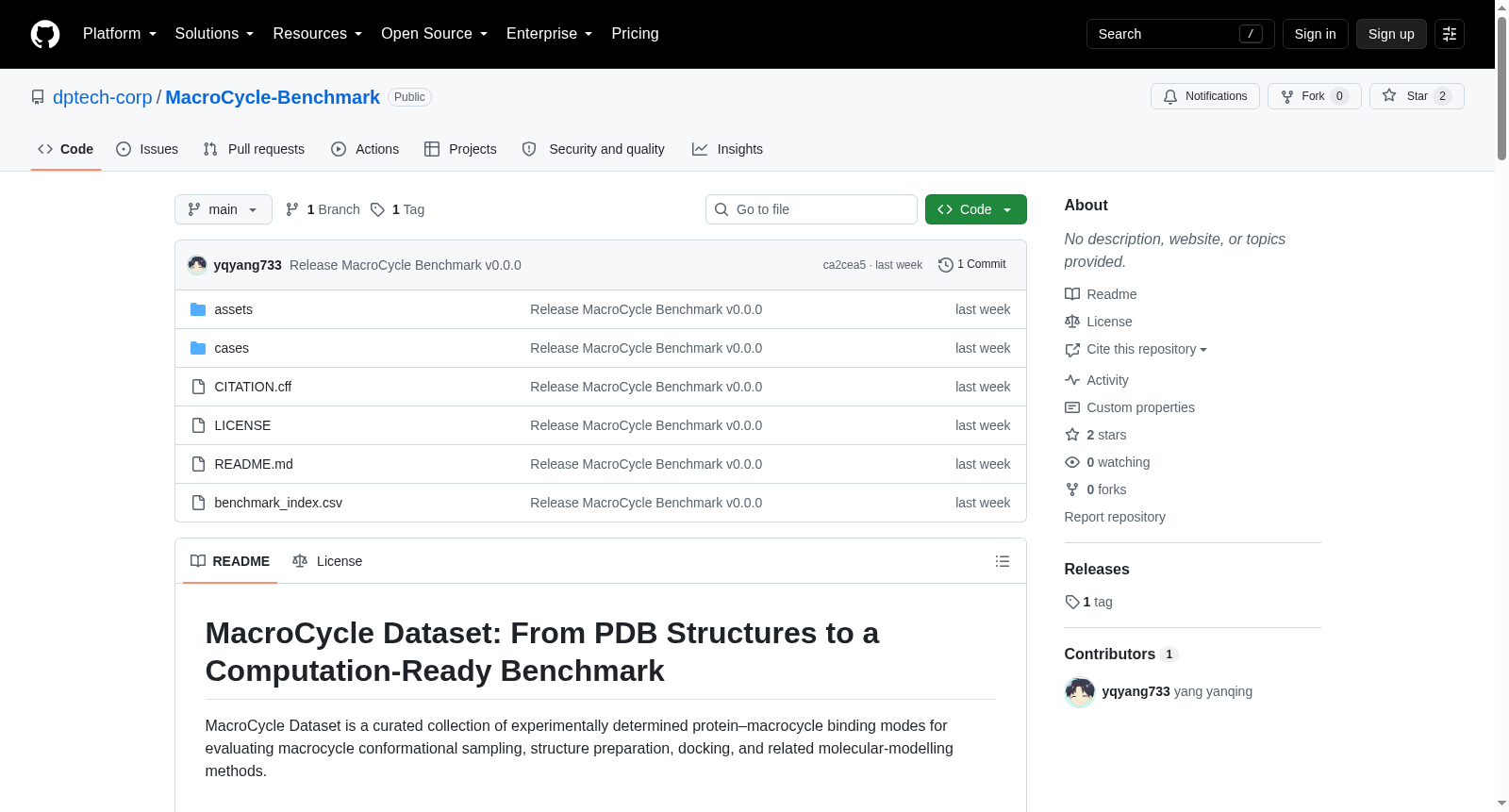The width and height of the screenshot is (1509, 812).
Task: Click the contributor avatar of yqyang733
Action: click(x=1080, y=692)
